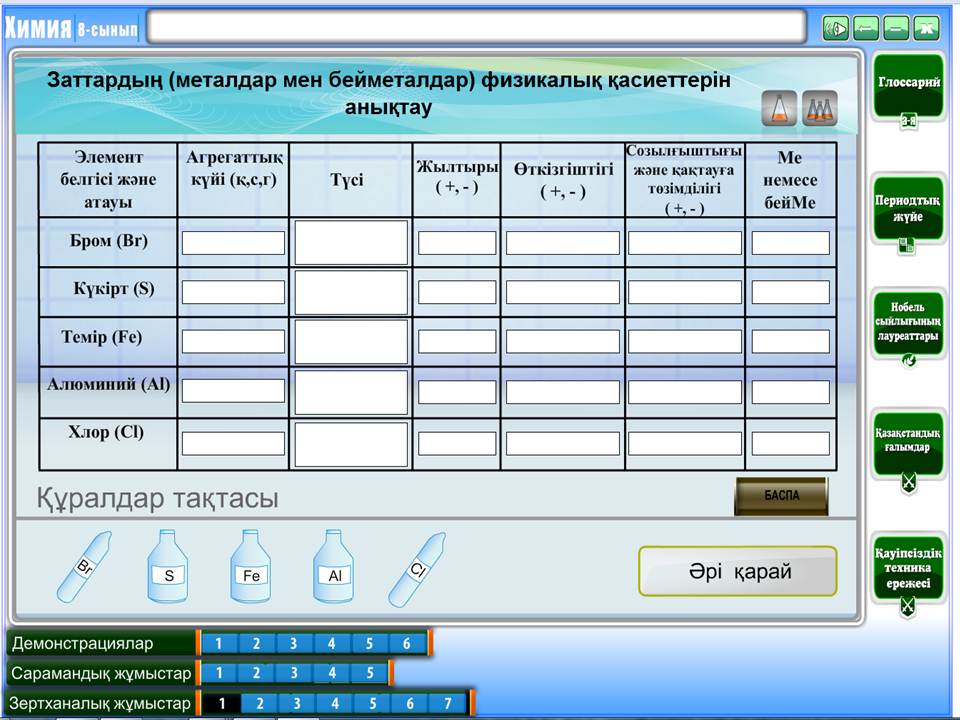Select the S sulfur bottle
Image resolution: width=960 pixels, height=720 pixels.
(x=168, y=566)
